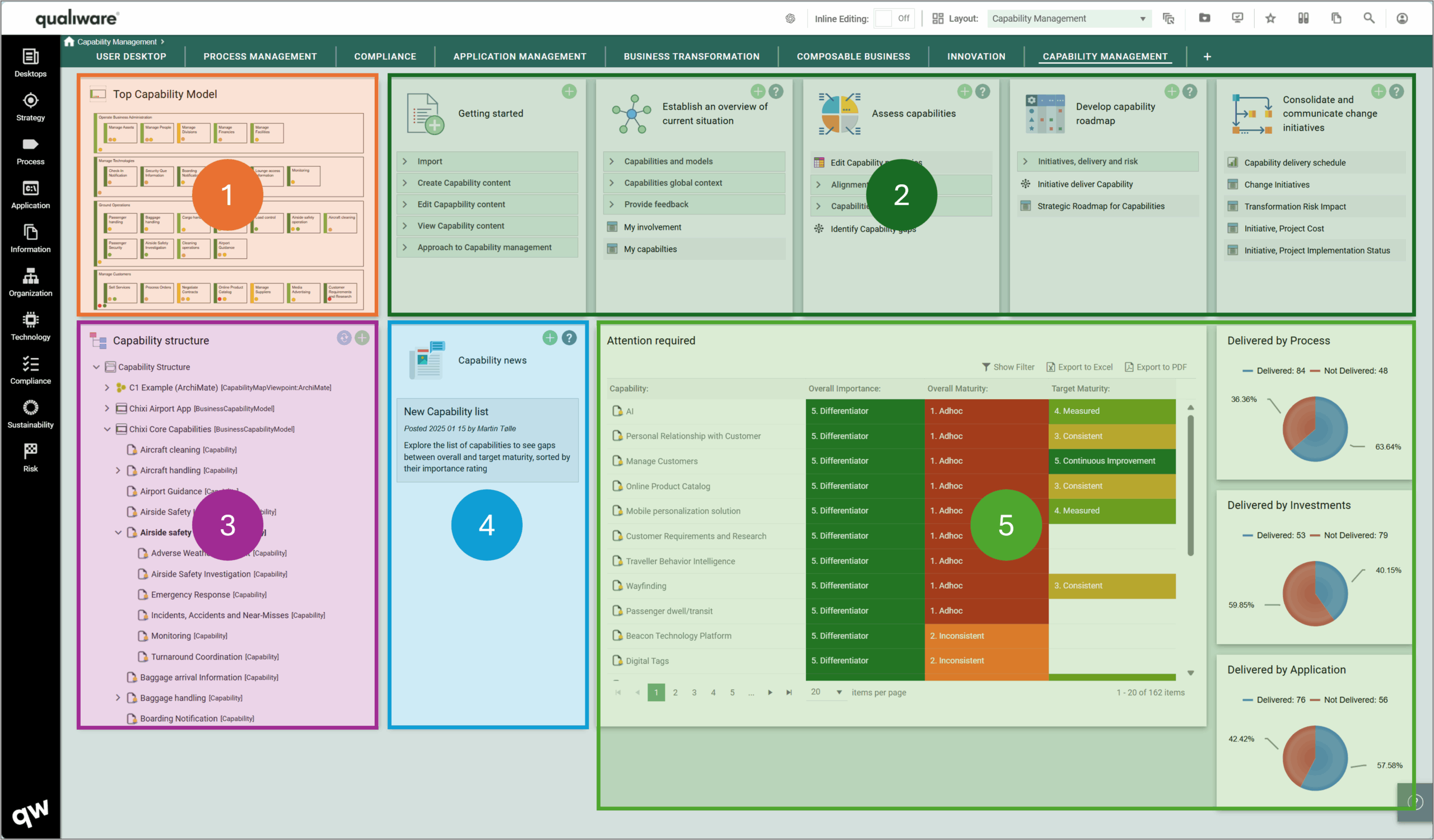Switch to the Application Management tab
1434x840 pixels.
[x=519, y=57]
